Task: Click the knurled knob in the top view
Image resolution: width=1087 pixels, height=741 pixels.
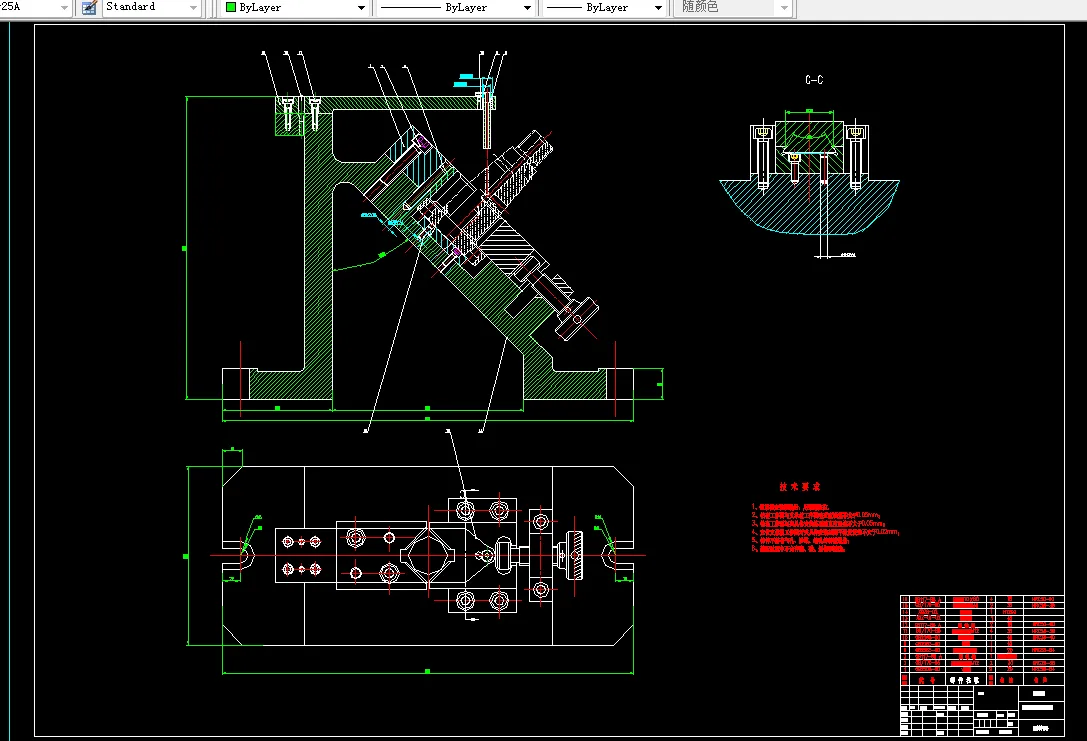Action: [x=576, y=553]
